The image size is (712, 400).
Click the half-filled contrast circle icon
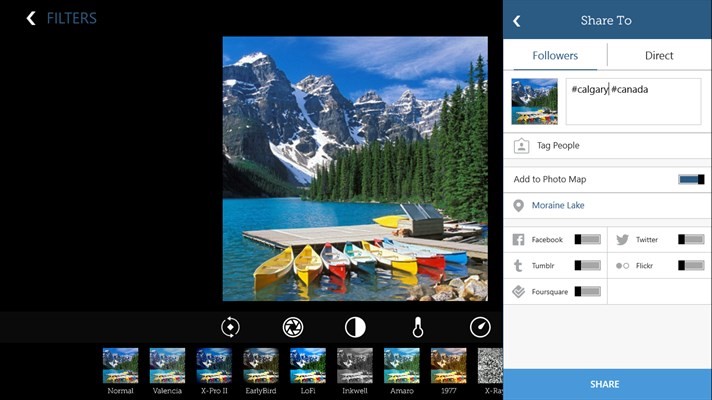click(x=355, y=327)
